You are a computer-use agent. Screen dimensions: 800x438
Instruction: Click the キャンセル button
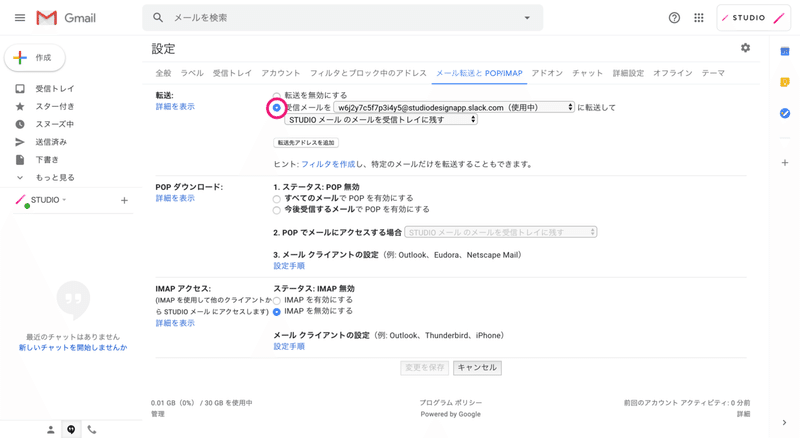click(477, 368)
